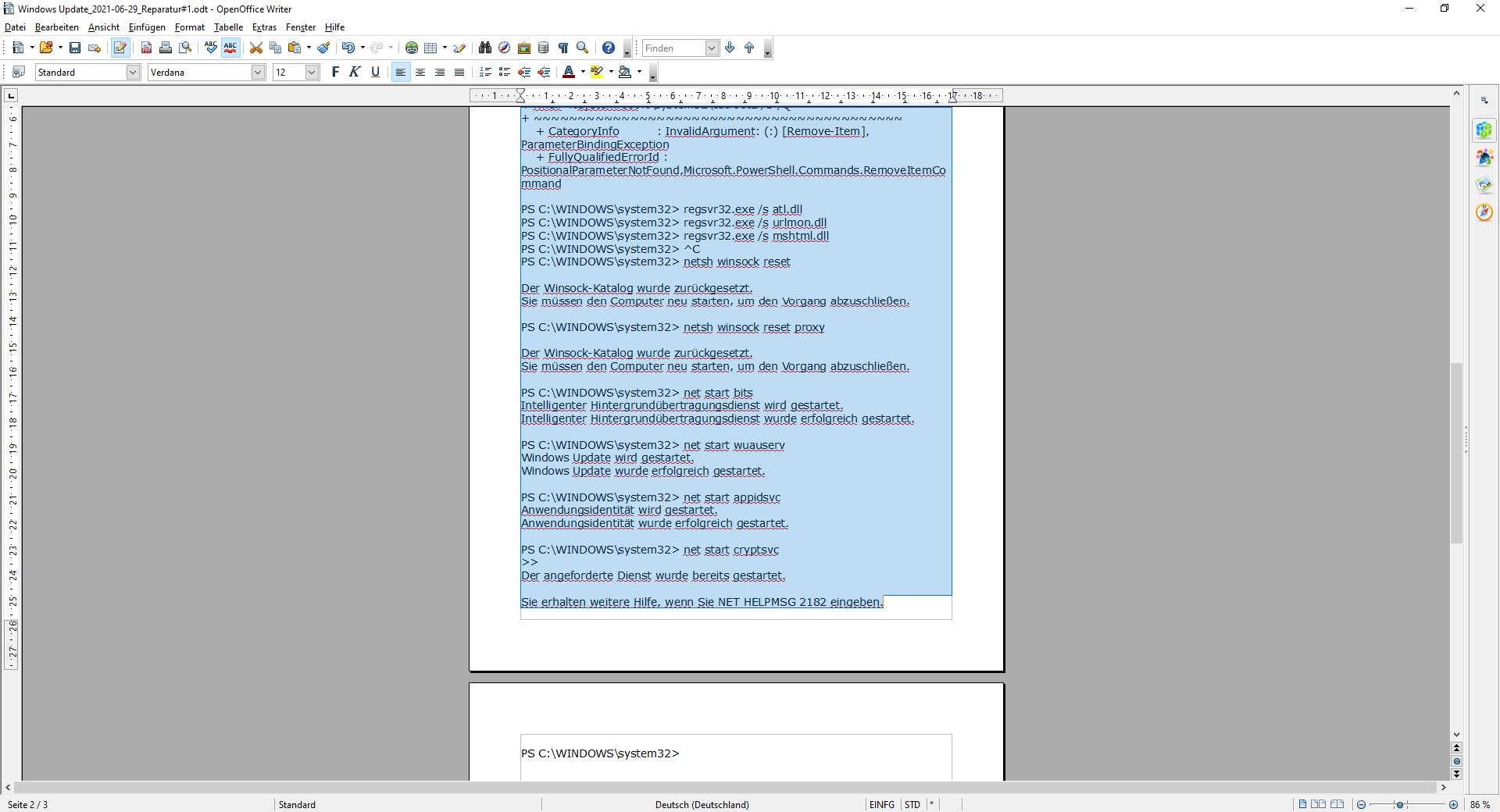Open OpenOffice Help question mark icon
This screenshot has height=812, width=1500.
pyautogui.click(x=609, y=48)
